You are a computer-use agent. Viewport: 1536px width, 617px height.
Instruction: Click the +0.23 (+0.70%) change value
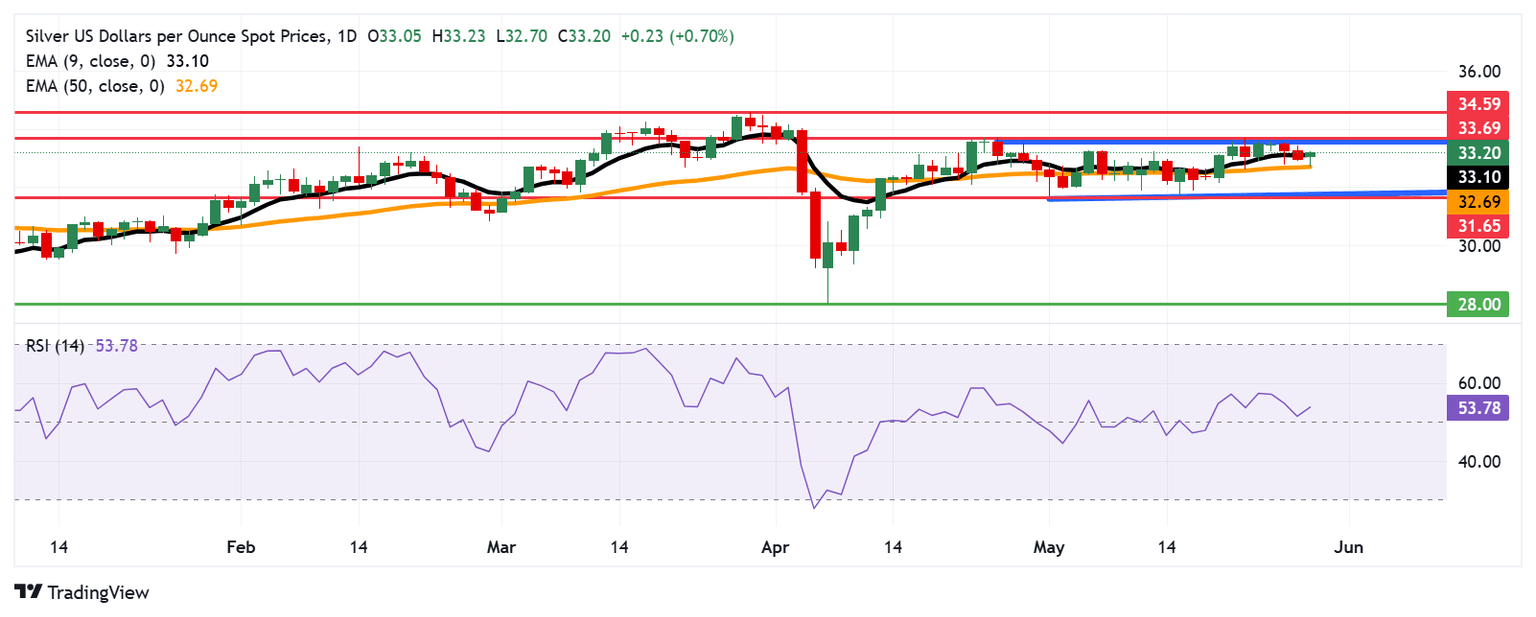click(677, 36)
